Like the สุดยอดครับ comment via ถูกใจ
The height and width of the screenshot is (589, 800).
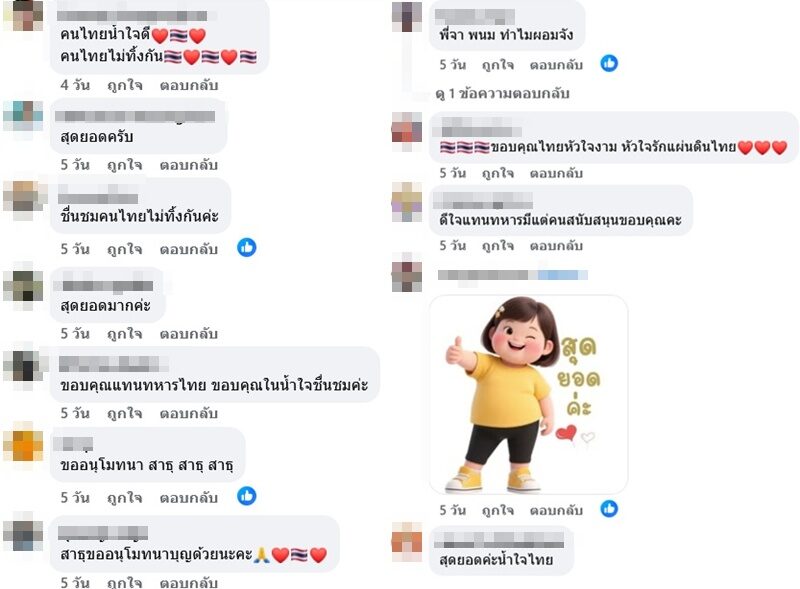(124, 165)
